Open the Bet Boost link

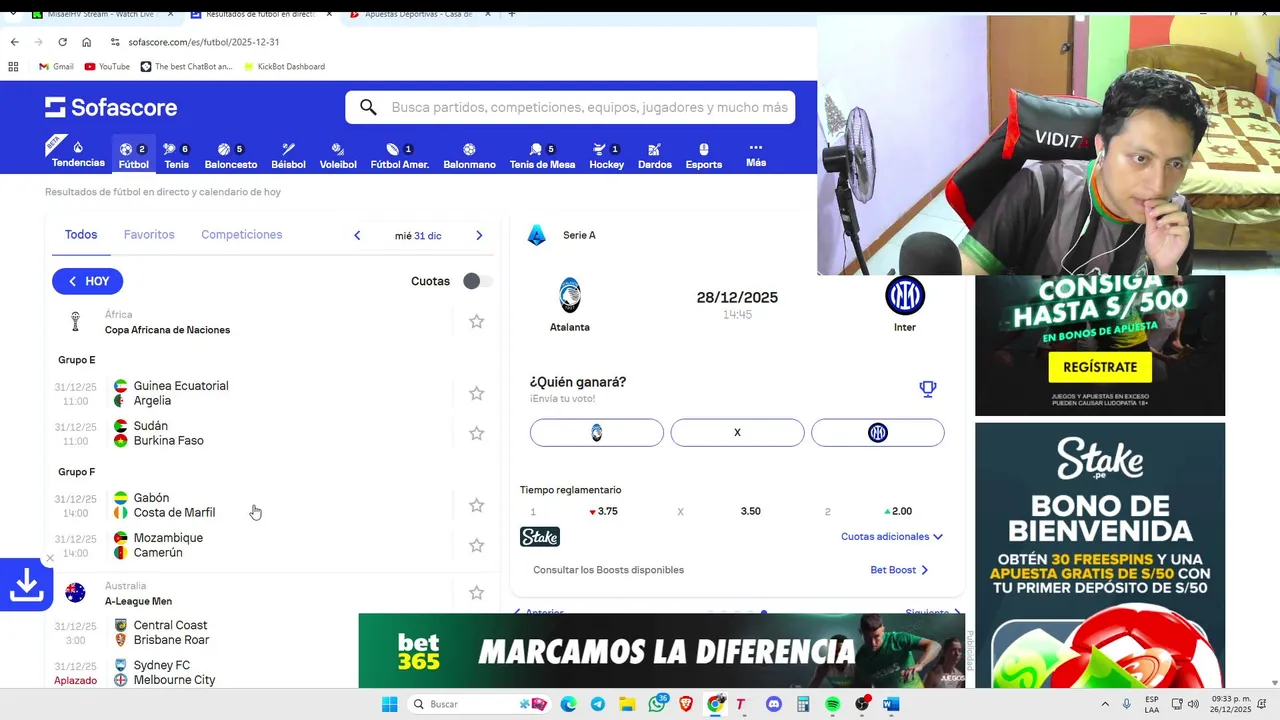point(899,570)
